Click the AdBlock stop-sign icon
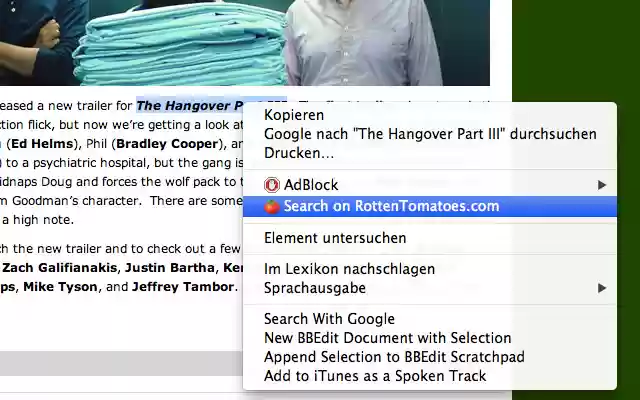 point(272,185)
